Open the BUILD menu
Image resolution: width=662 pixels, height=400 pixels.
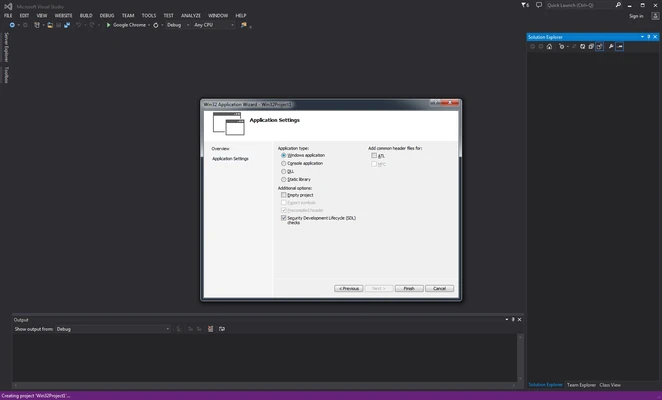pyautogui.click(x=86, y=16)
